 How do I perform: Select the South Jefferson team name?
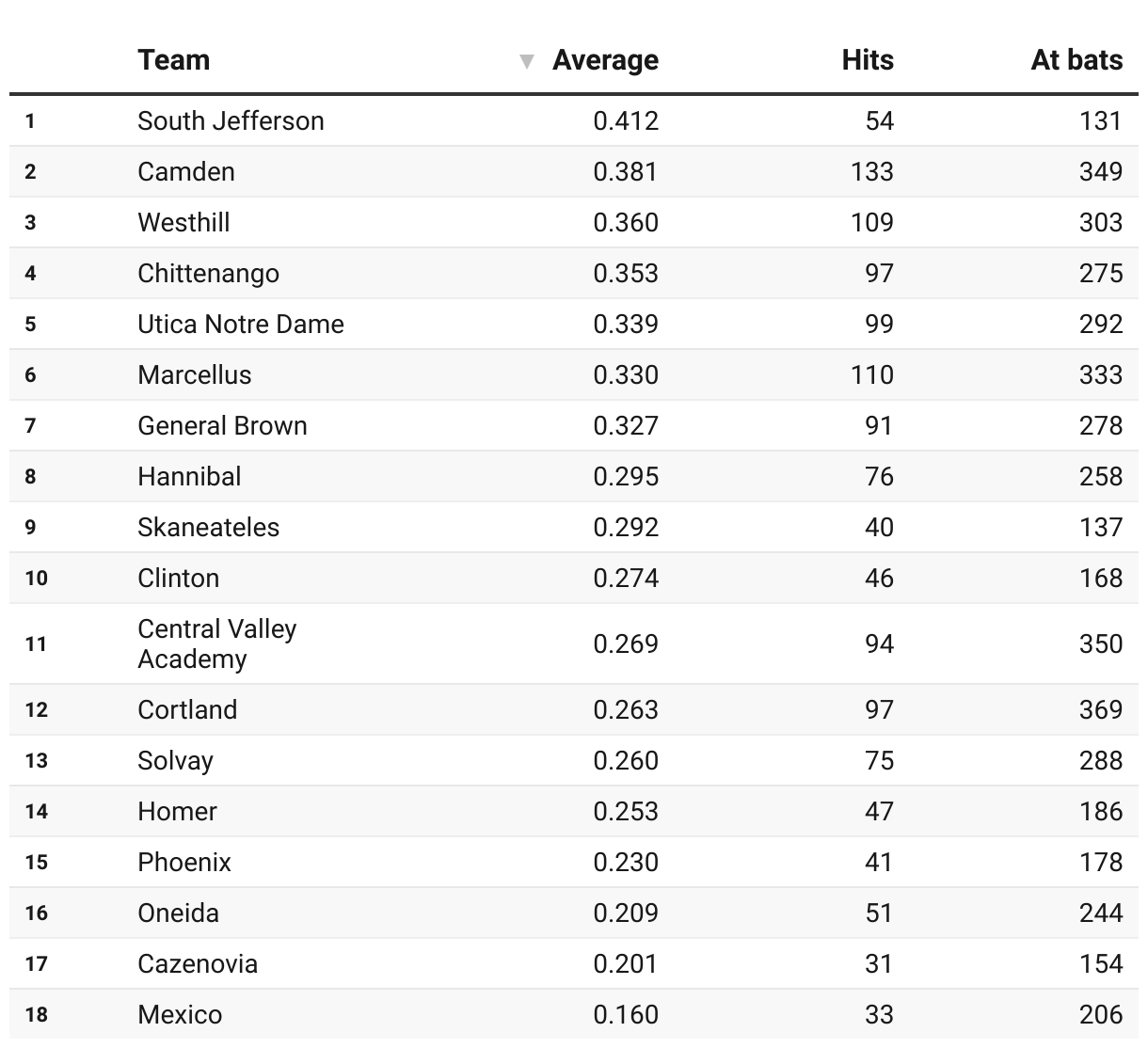pos(231,120)
